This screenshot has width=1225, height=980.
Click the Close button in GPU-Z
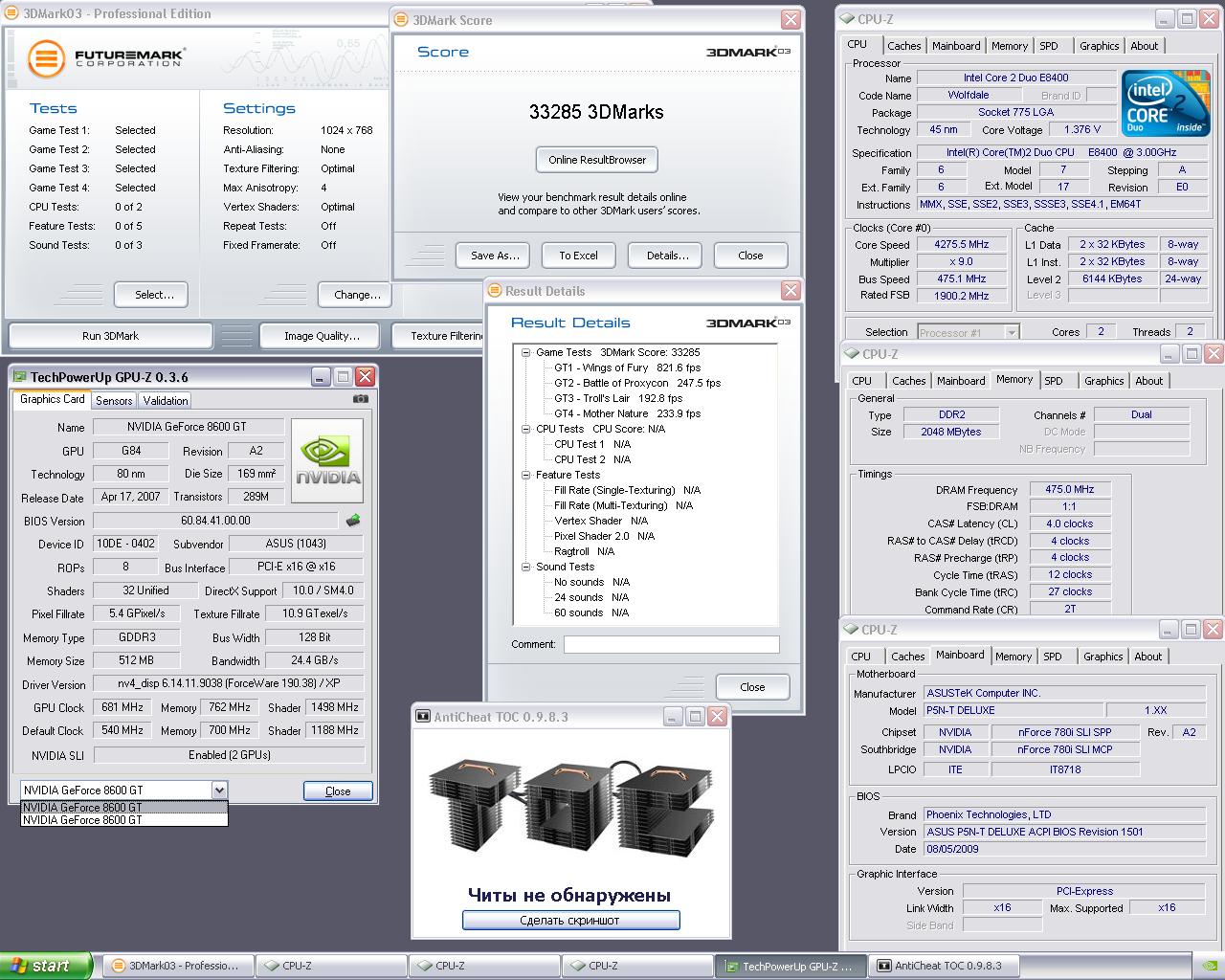click(338, 791)
